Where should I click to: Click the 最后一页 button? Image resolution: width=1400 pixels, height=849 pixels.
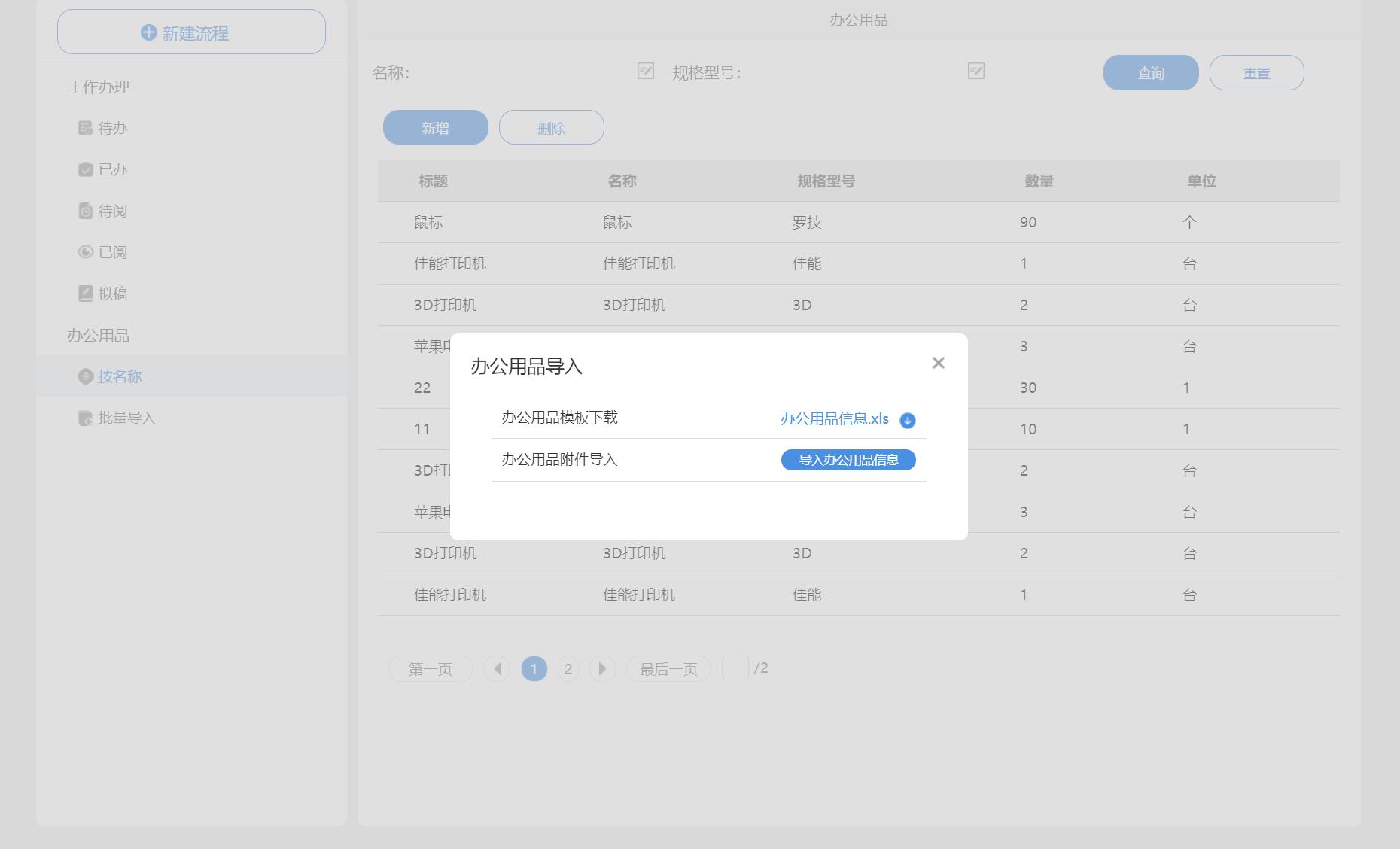(668, 668)
